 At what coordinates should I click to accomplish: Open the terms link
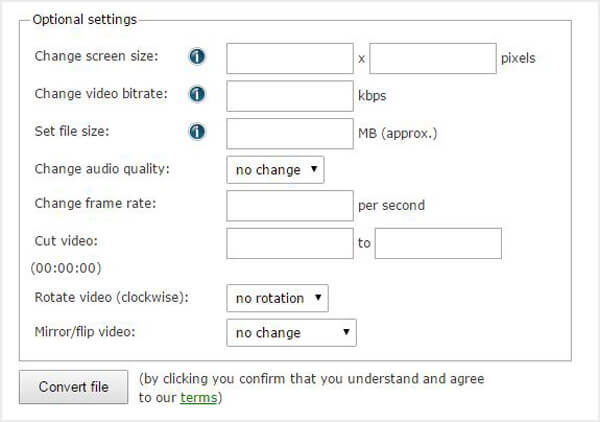(x=195, y=397)
